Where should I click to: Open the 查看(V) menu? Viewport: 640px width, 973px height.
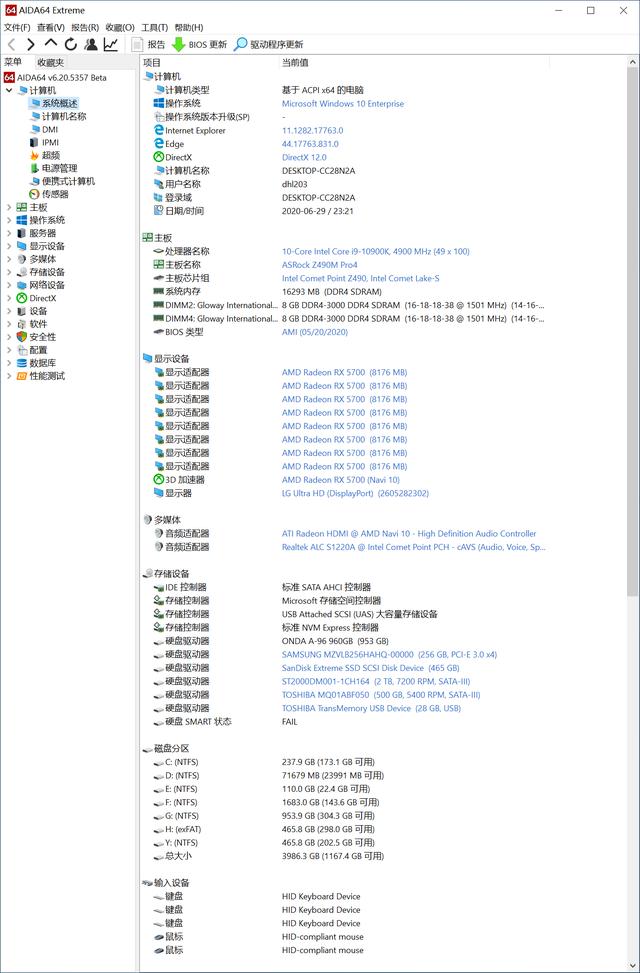click(50, 27)
